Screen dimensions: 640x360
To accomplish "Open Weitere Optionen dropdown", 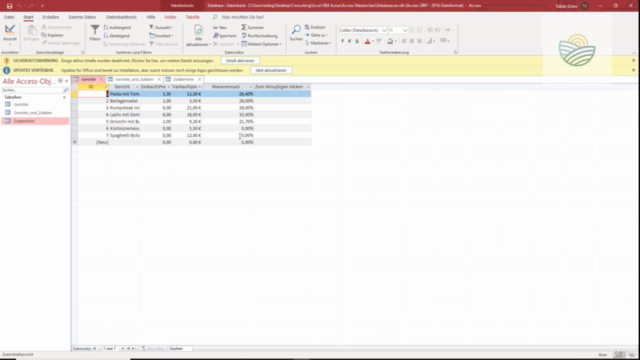I will point(261,44).
